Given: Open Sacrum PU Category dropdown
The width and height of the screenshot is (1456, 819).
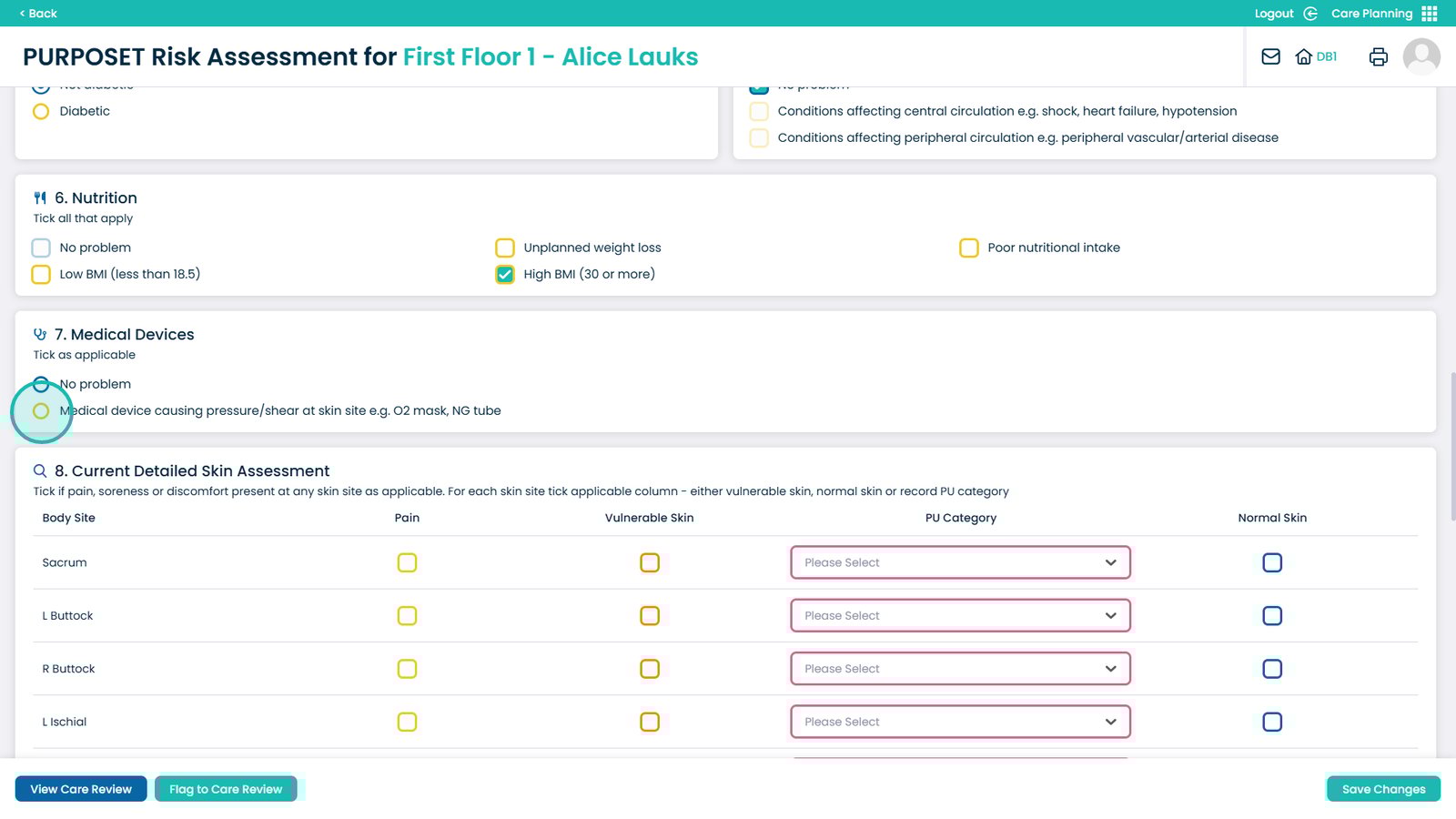Looking at the screenshot, I should [960, 562].
